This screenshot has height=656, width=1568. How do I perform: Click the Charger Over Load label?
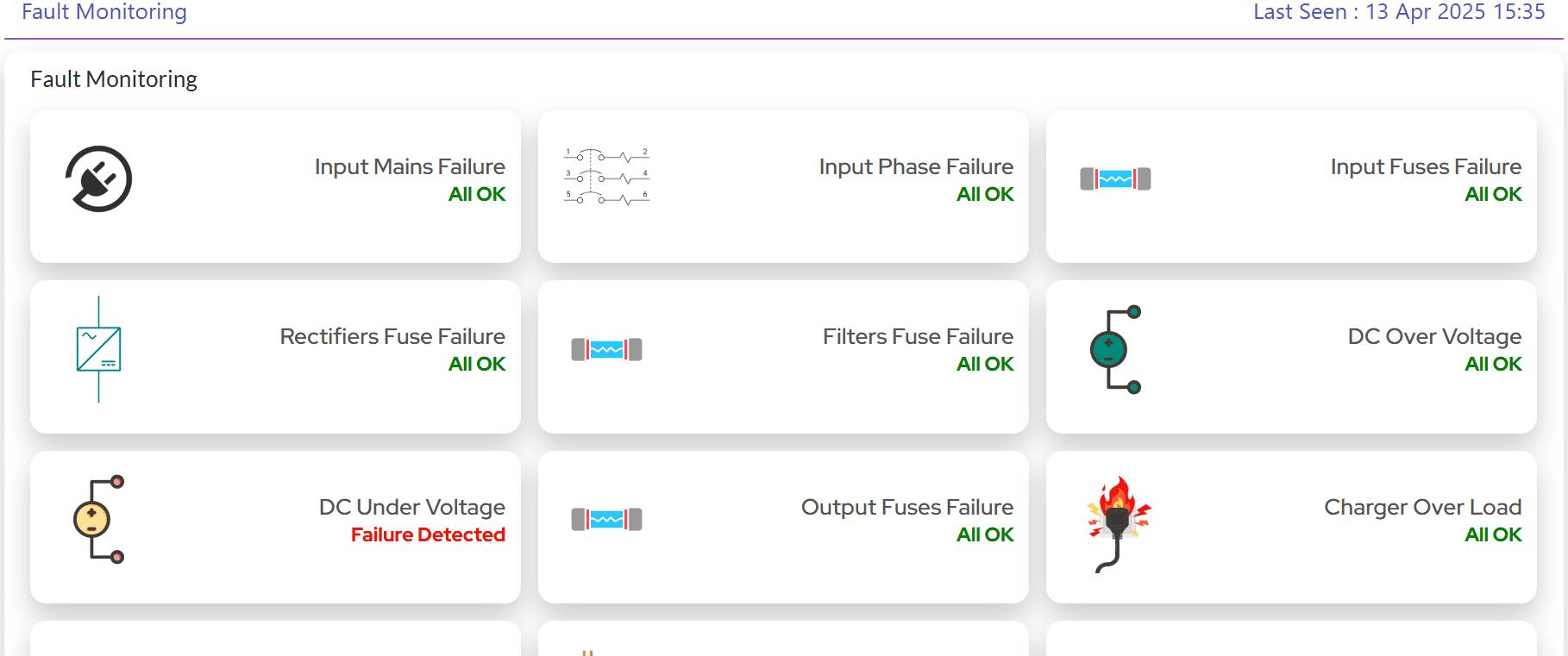[1423, 507]
